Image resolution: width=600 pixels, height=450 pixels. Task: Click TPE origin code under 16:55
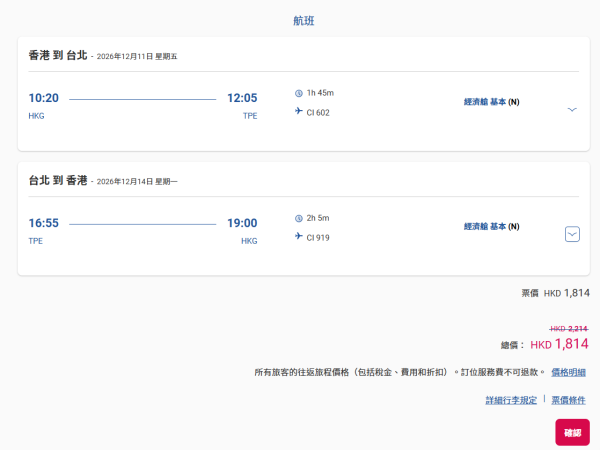click(x=36, y=241)
